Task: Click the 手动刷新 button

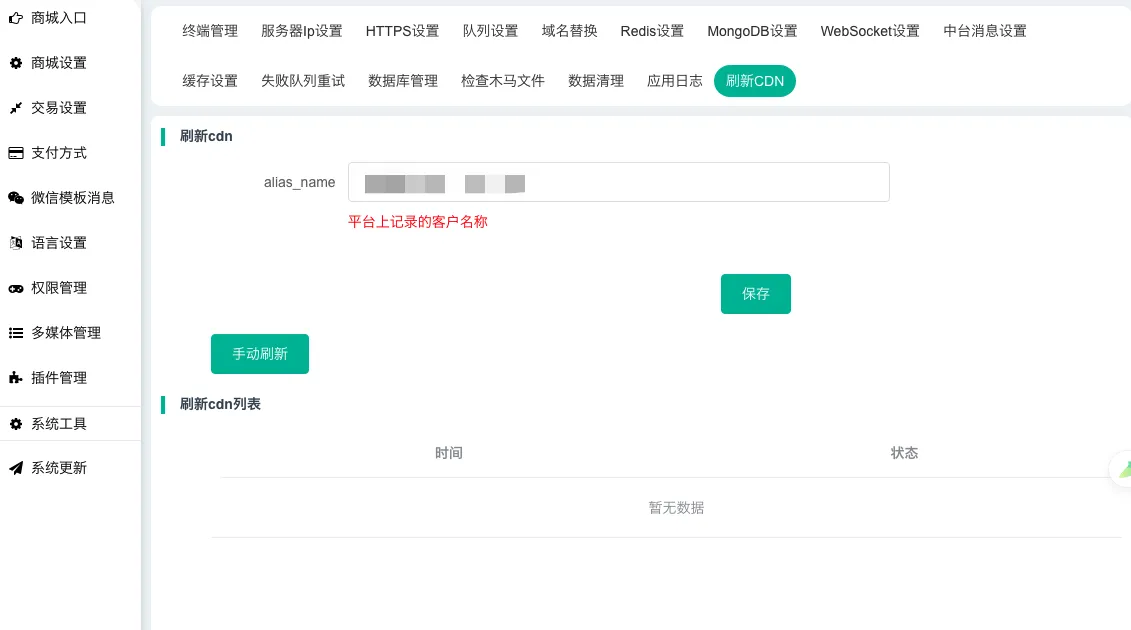Action: click(x=260, y=354)
